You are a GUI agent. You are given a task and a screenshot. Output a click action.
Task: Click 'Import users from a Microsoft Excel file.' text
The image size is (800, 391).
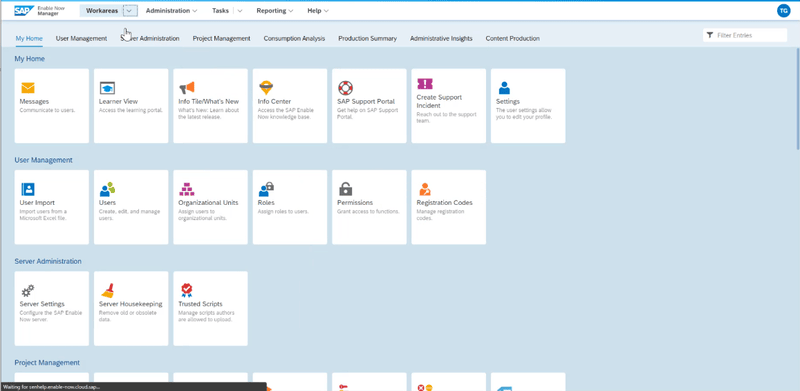click(x=43, y=215)
